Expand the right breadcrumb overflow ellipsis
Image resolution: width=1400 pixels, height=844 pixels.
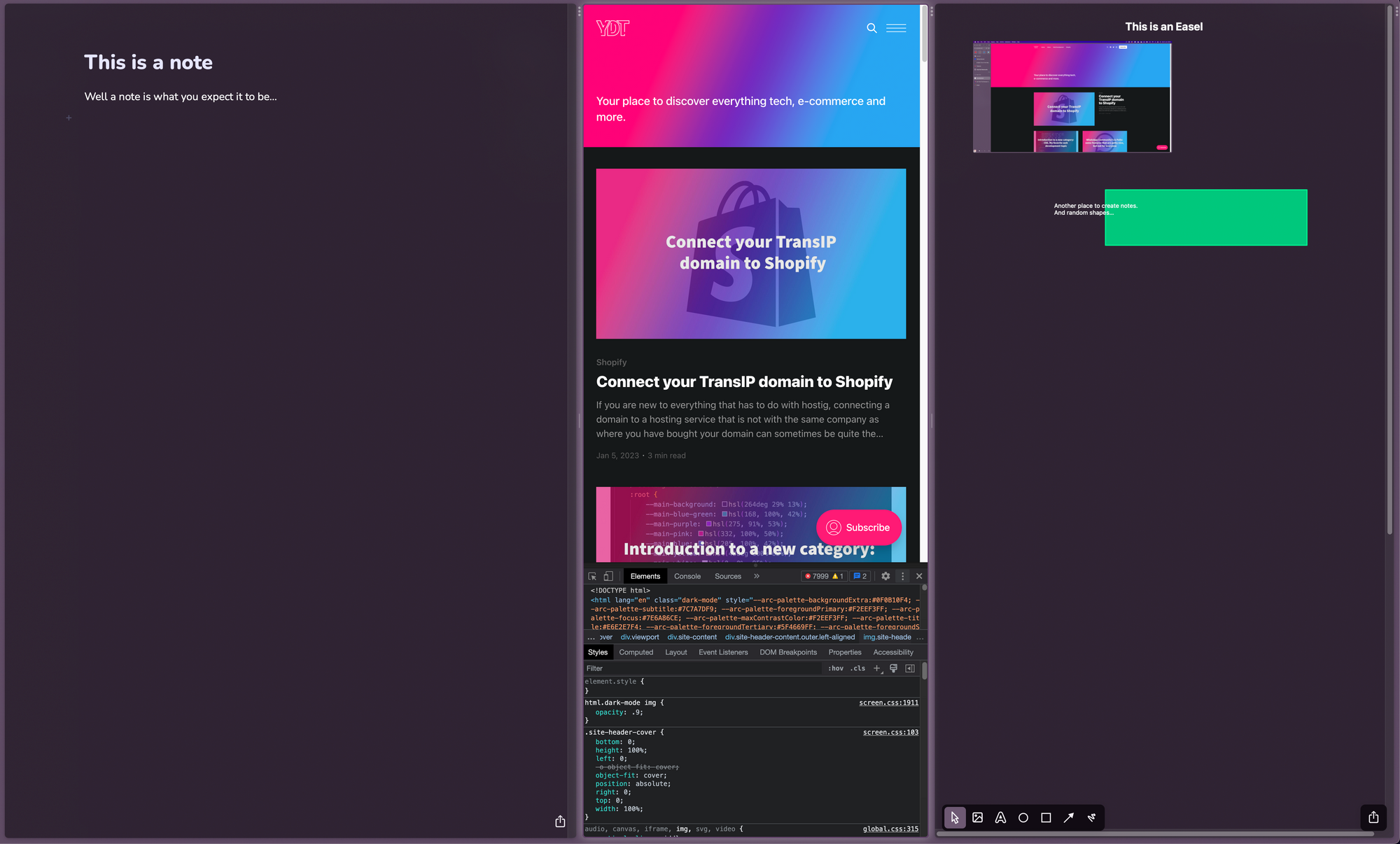pos(920,637)
